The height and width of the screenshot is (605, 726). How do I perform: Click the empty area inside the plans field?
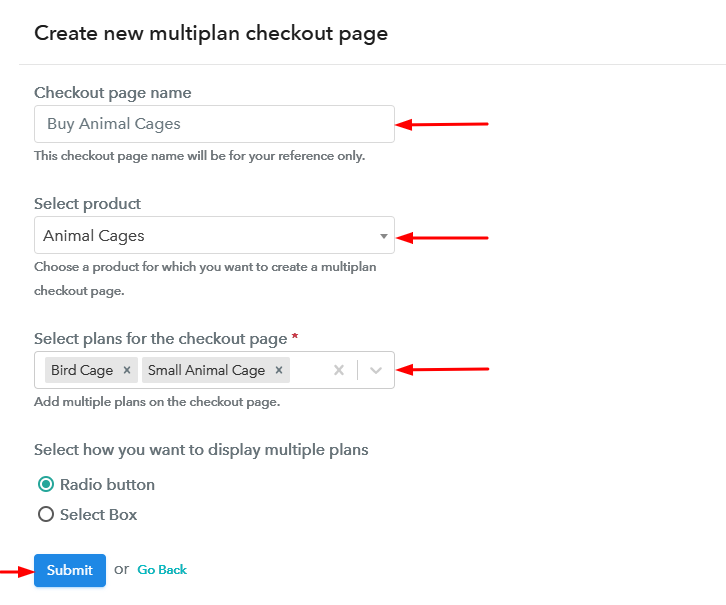point(308,370)
